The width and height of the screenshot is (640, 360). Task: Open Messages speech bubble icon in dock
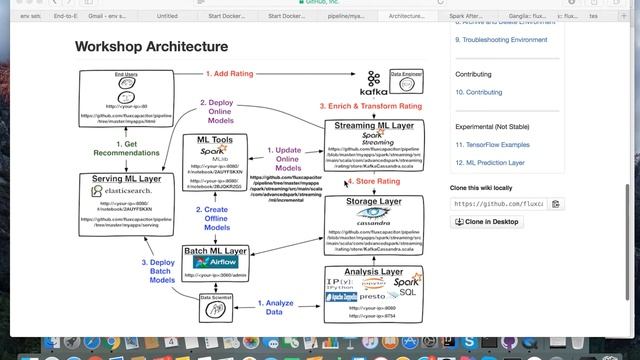coord(273,343)
